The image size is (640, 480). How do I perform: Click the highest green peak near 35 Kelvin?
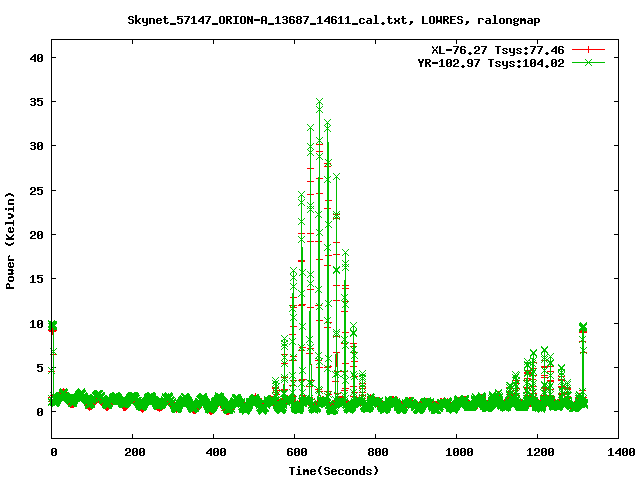pyautogui.click(x=320, y=102)
